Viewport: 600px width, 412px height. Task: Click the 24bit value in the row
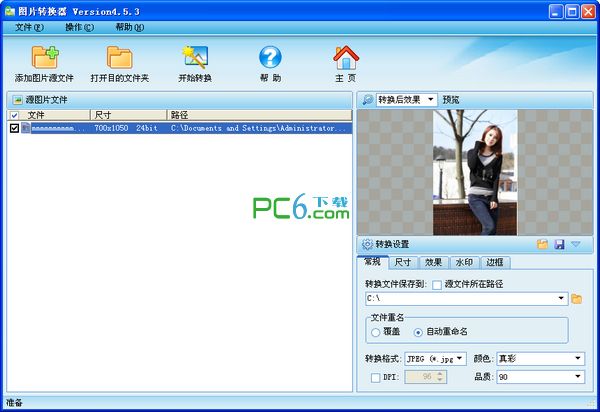point(147,128)
